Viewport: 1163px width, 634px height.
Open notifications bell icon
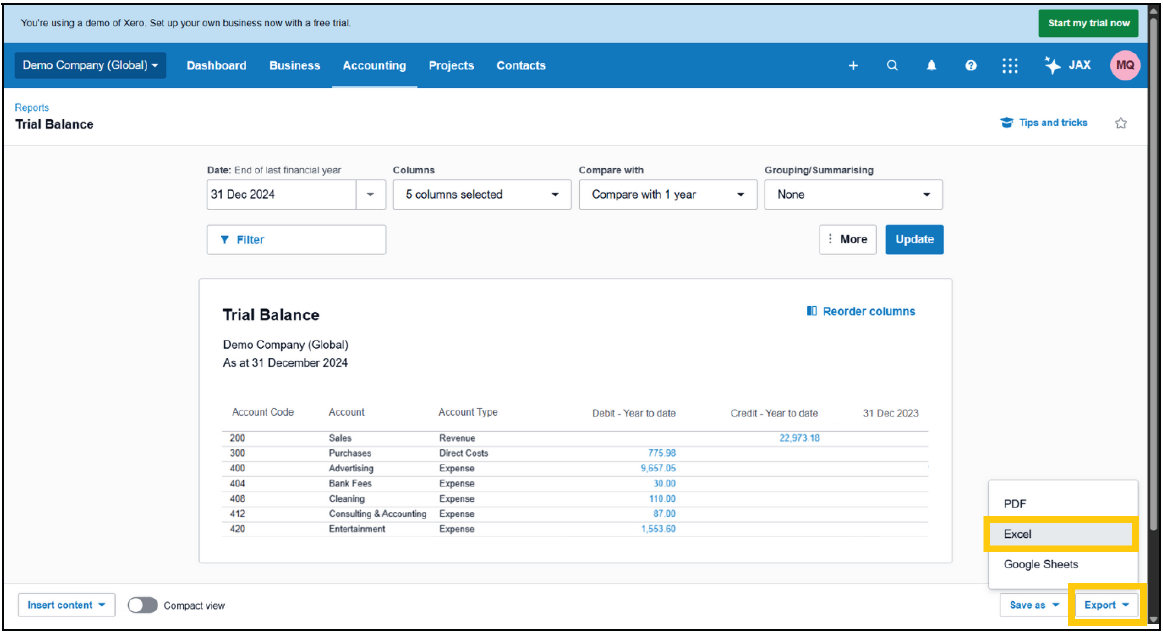point(932,65)
